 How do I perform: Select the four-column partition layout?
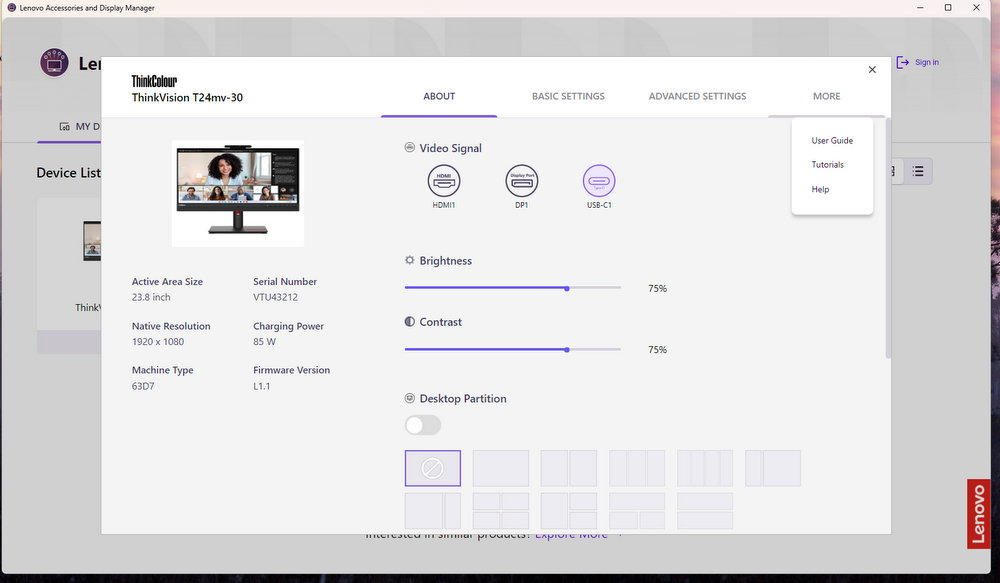tap(705, 468)
